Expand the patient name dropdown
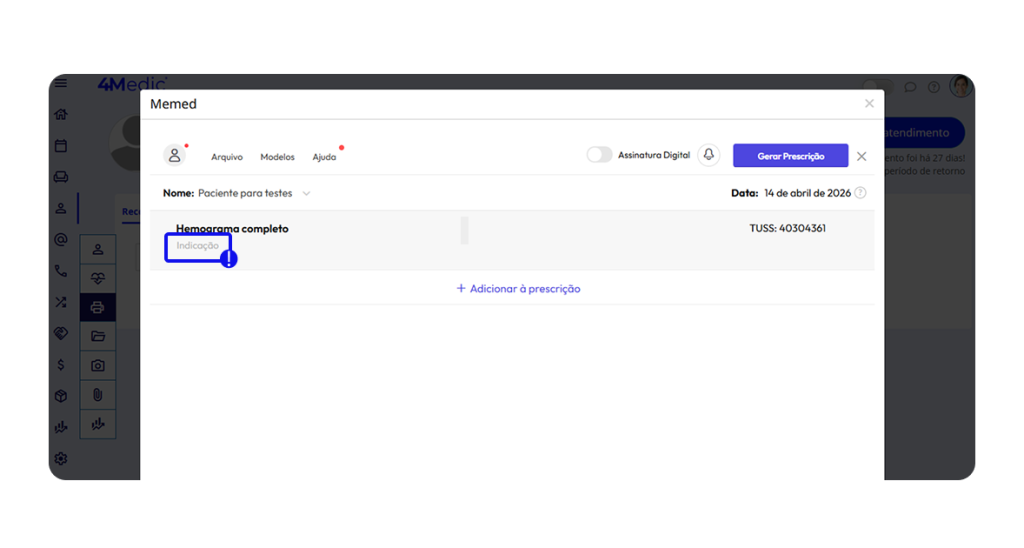The width and height of the screenshot is (1024, 548). [306, 193]
